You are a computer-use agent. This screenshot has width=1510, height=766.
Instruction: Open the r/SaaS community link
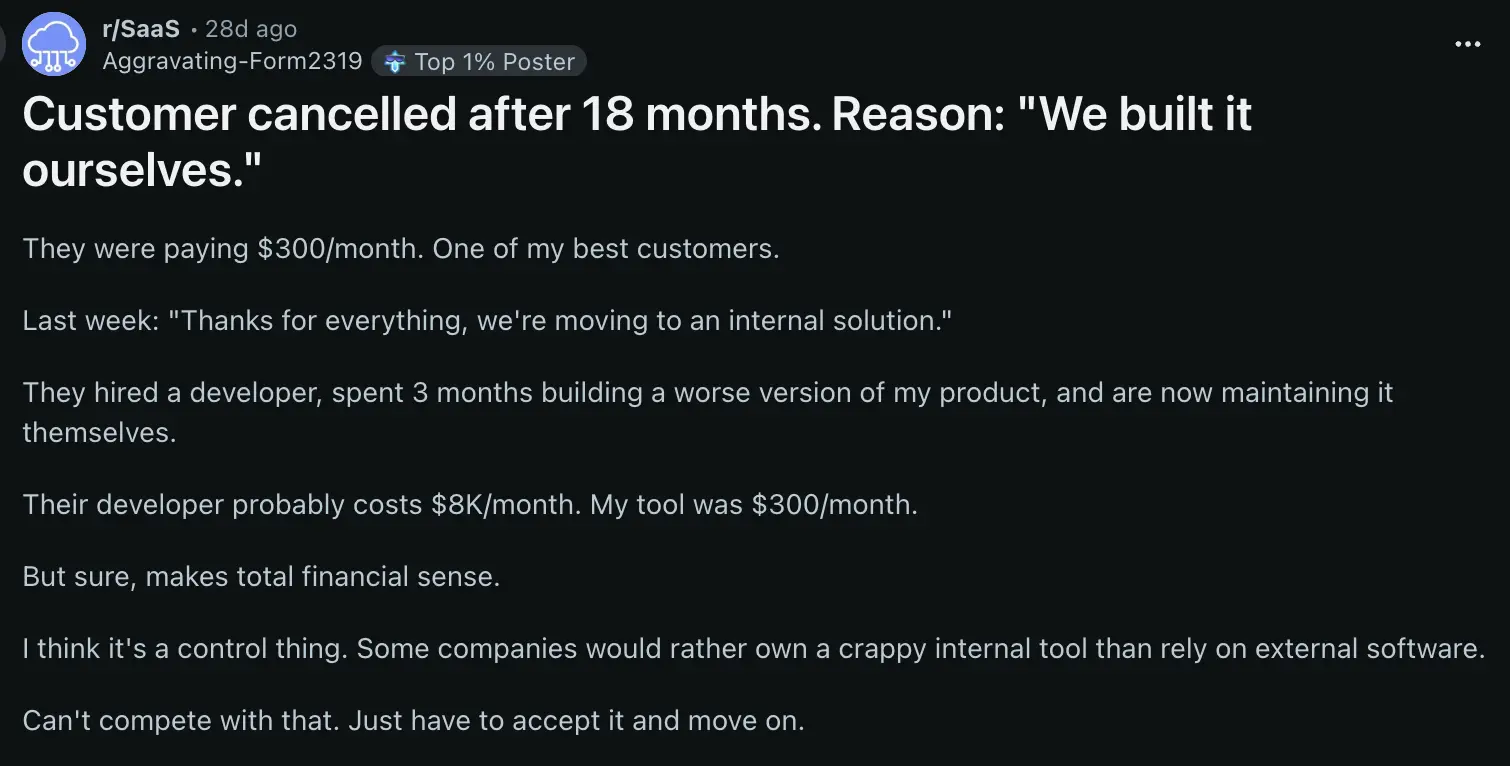click(x=139, y=28)
